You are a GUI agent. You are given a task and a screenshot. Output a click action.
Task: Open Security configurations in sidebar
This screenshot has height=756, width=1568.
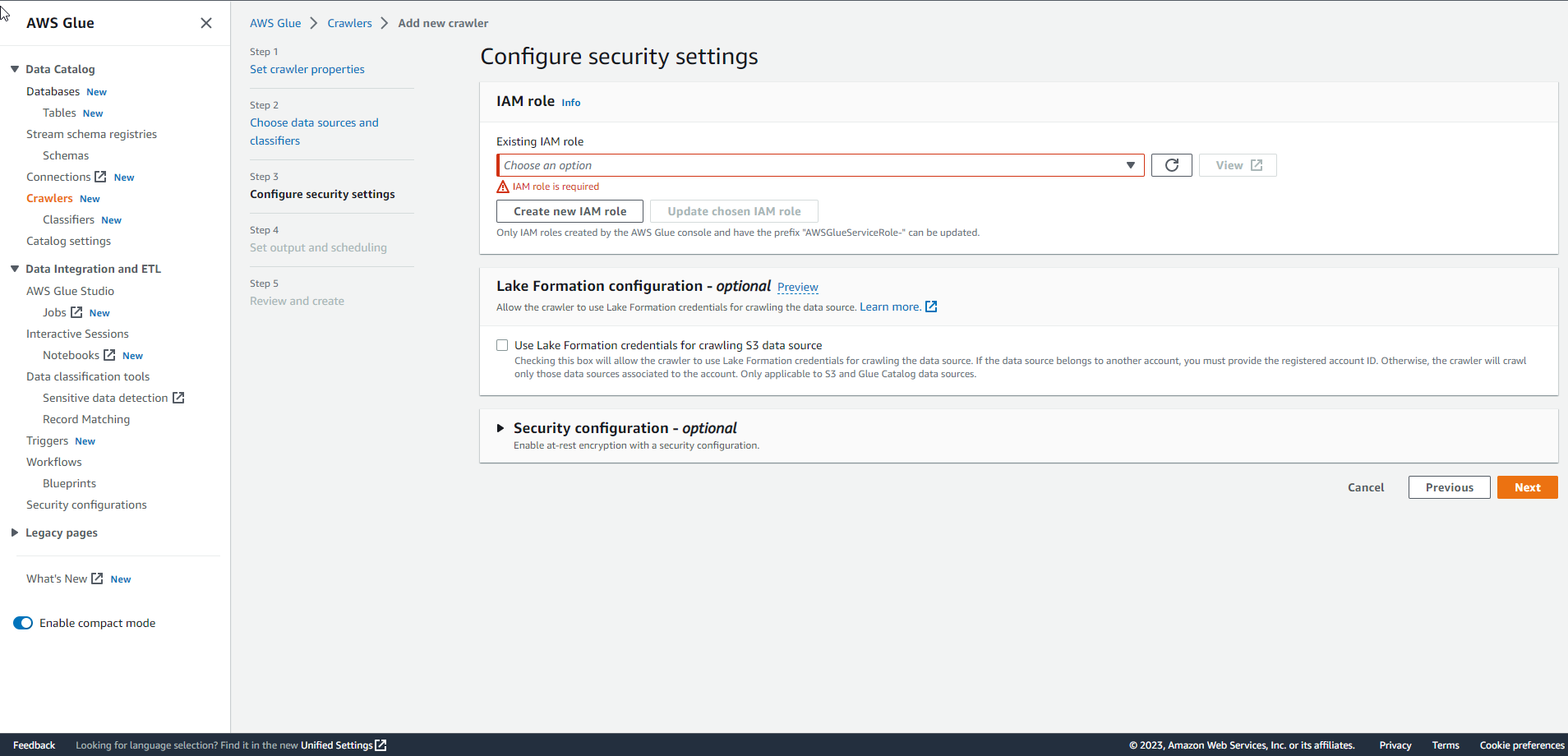[x=86, y=505]
